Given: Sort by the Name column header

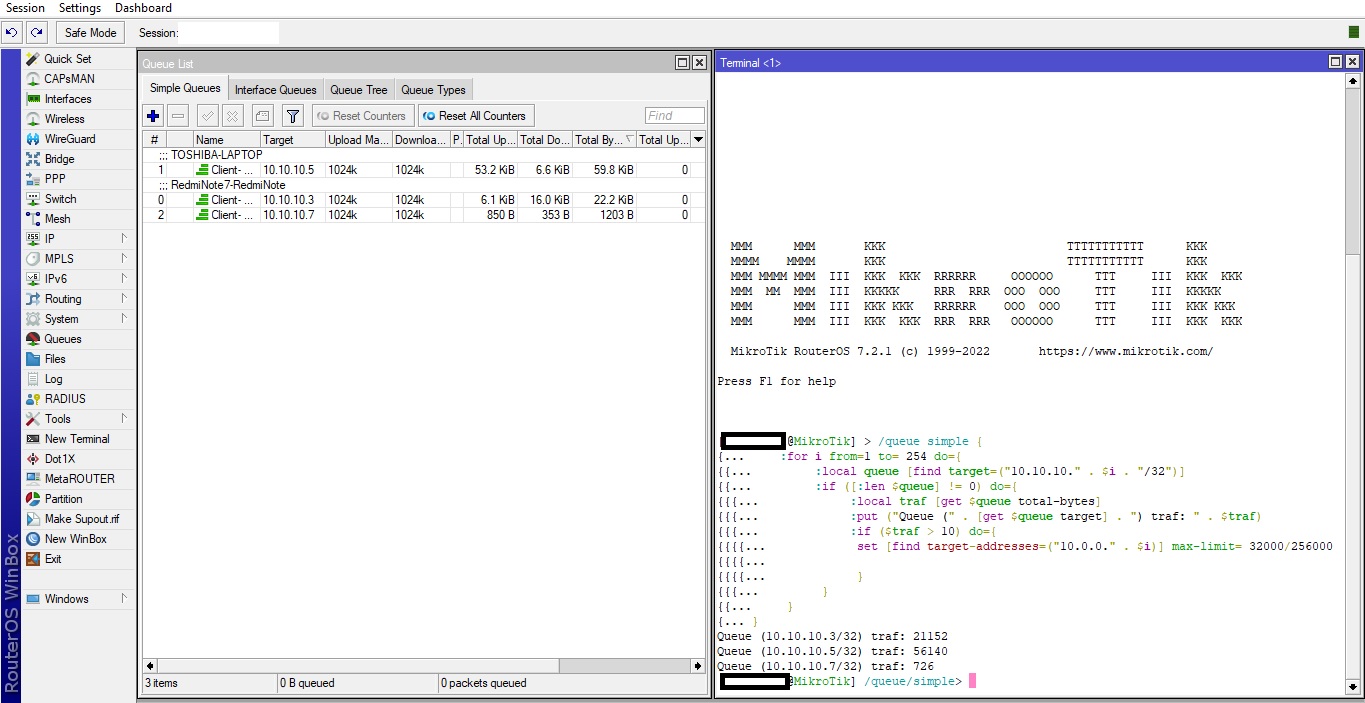Looking at the screenshot, I should pos(226,140).
